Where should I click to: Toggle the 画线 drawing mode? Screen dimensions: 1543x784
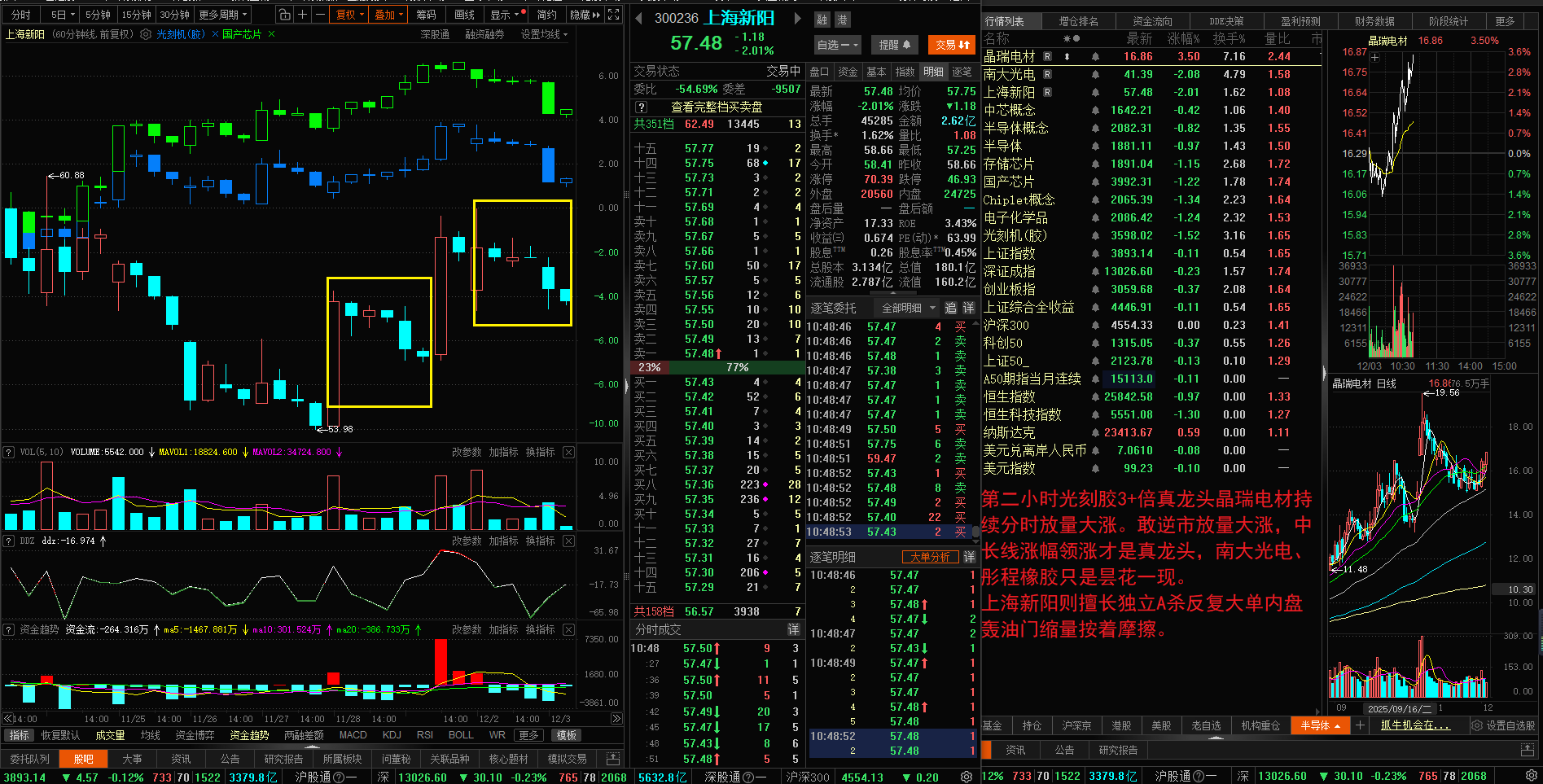click(x=464, y=15)
